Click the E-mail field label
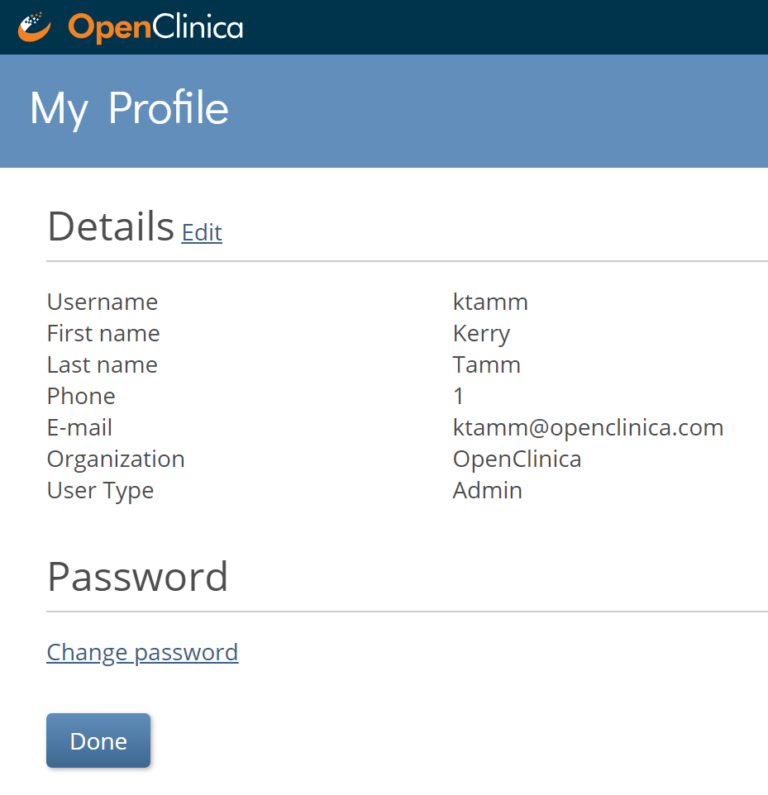Viewport: 768px width, 795px height. (x=79, y=428)
